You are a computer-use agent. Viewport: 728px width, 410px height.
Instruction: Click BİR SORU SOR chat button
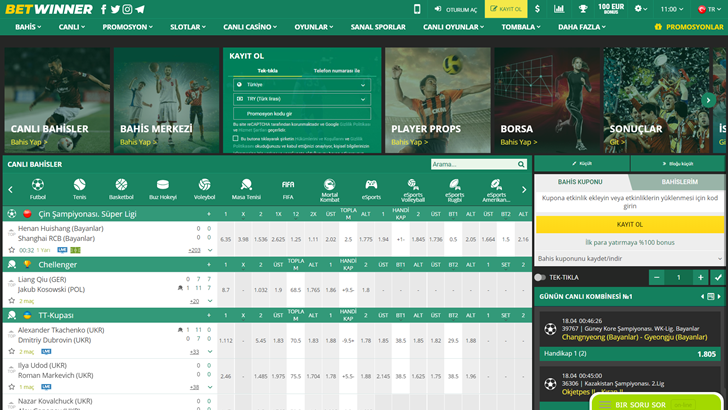(656, 404)
